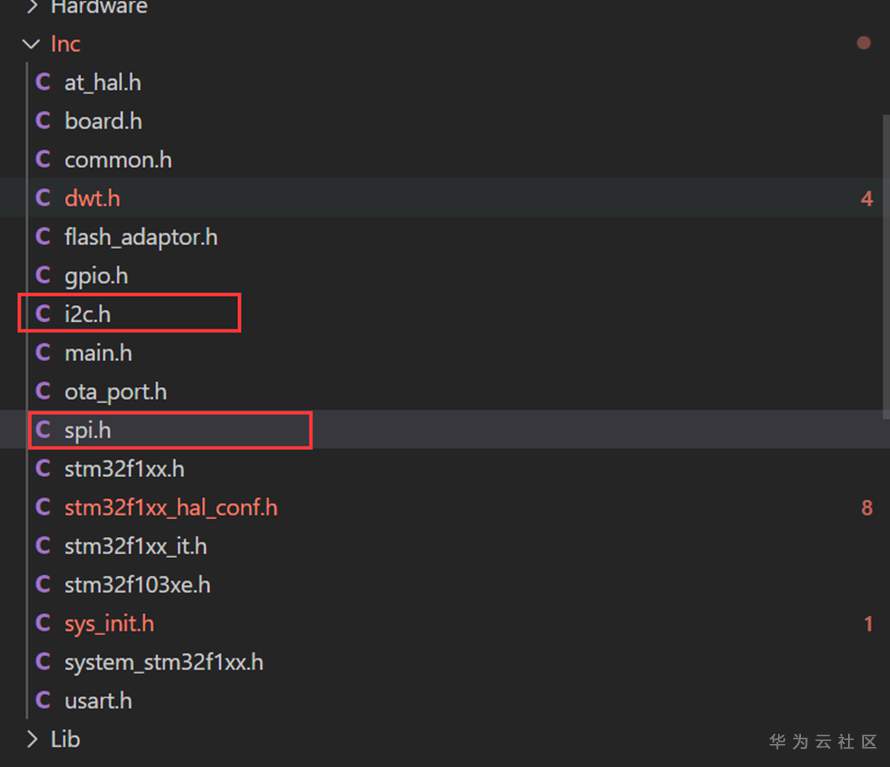Click the C icon beside ota_port.h
890x767 pixels.
pos(43,392)
